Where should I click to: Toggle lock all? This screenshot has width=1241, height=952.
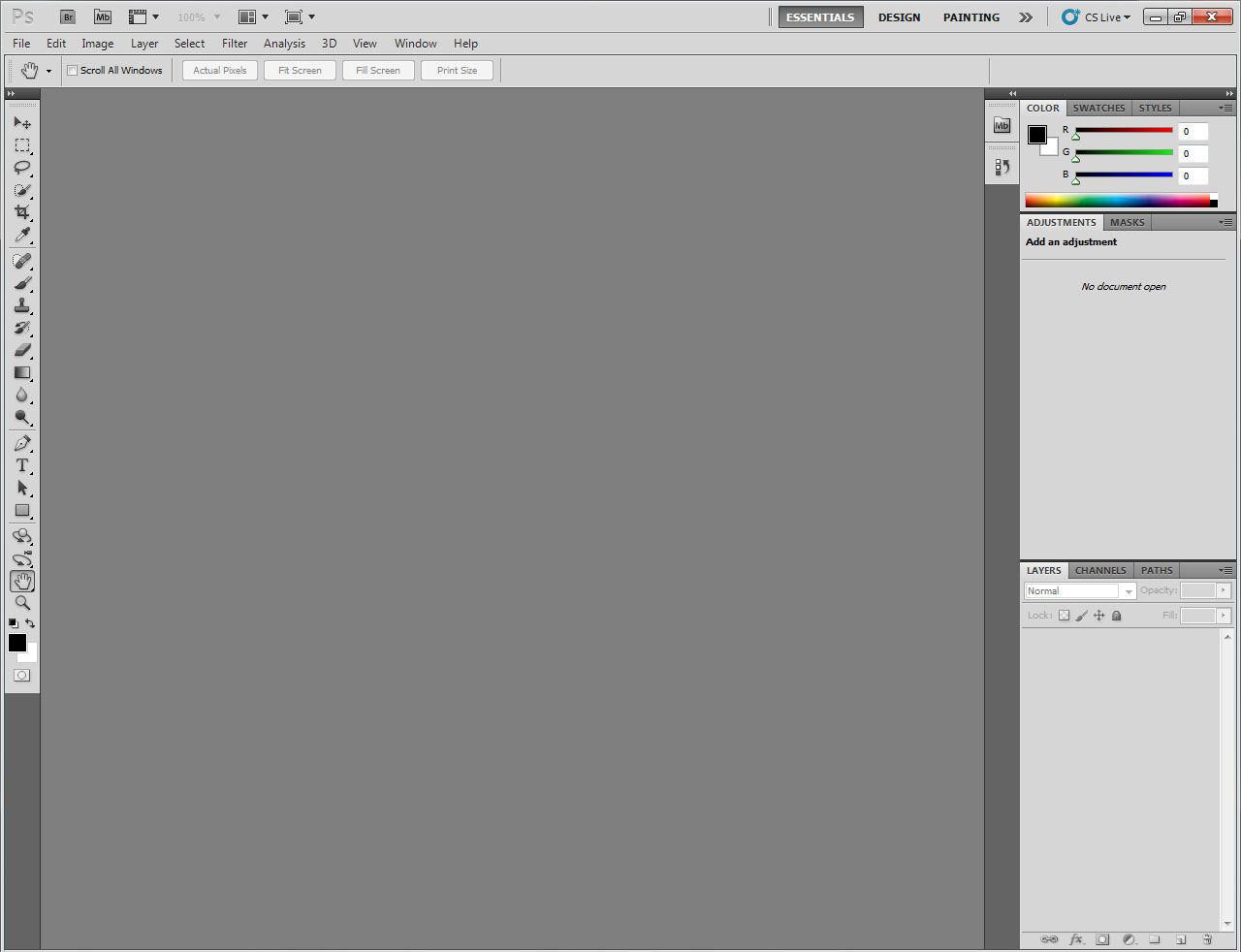tap(1116, 616)
